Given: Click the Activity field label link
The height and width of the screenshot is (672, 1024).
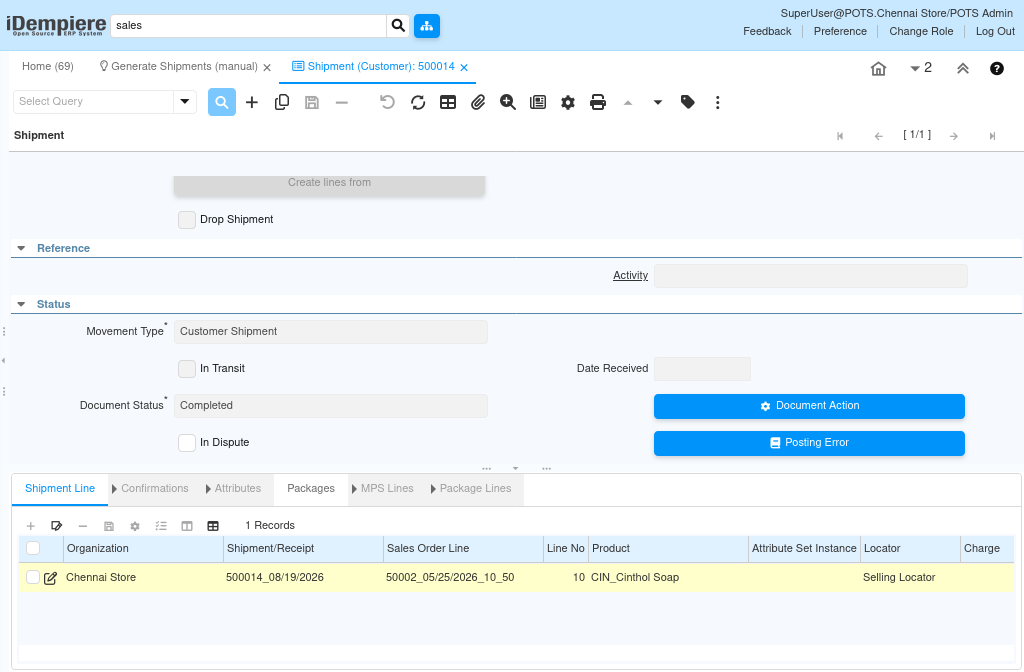Looking at the screenshot, I should coord(630,276).
